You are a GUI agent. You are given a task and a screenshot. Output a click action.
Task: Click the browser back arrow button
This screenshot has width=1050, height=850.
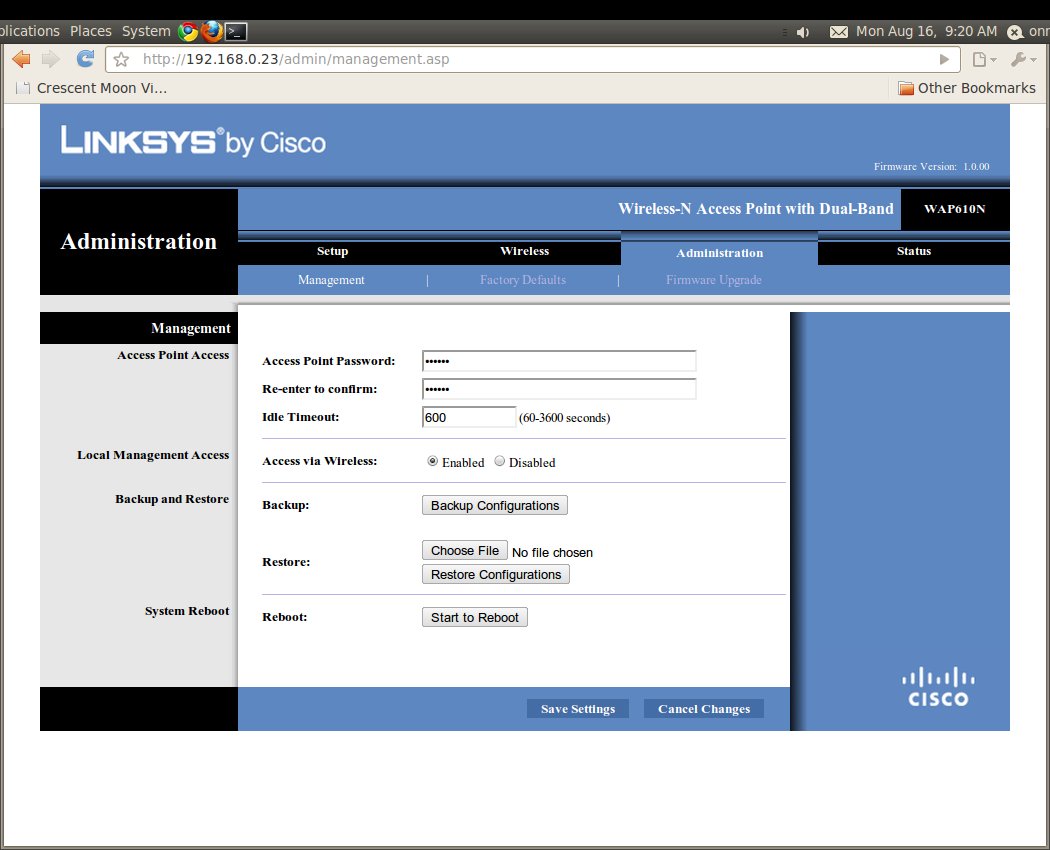[21, 59]
